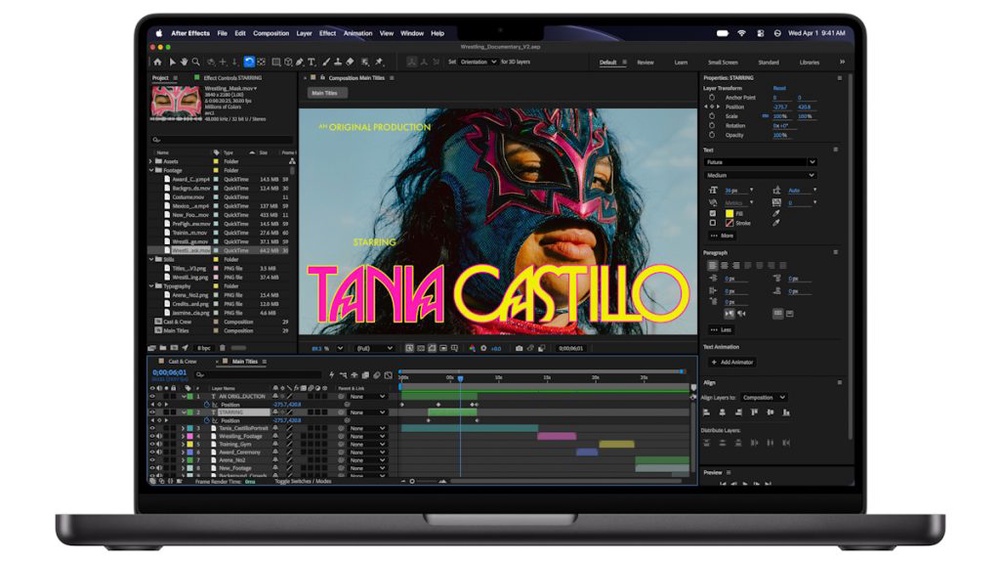The width and height of the screenshot is (1000, 563).
Task: Click the trash icon in Project panel
Action: 223,347
